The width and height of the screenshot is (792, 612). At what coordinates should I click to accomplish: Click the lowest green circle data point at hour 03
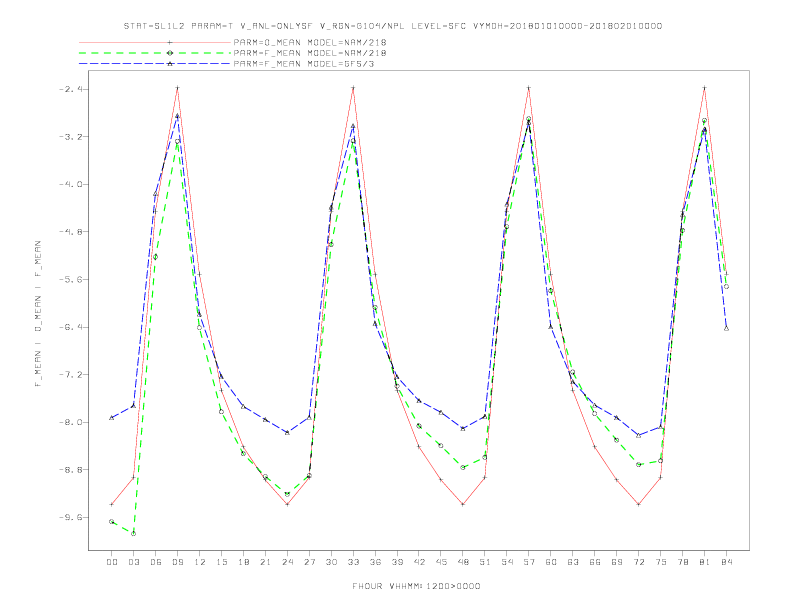133,533
